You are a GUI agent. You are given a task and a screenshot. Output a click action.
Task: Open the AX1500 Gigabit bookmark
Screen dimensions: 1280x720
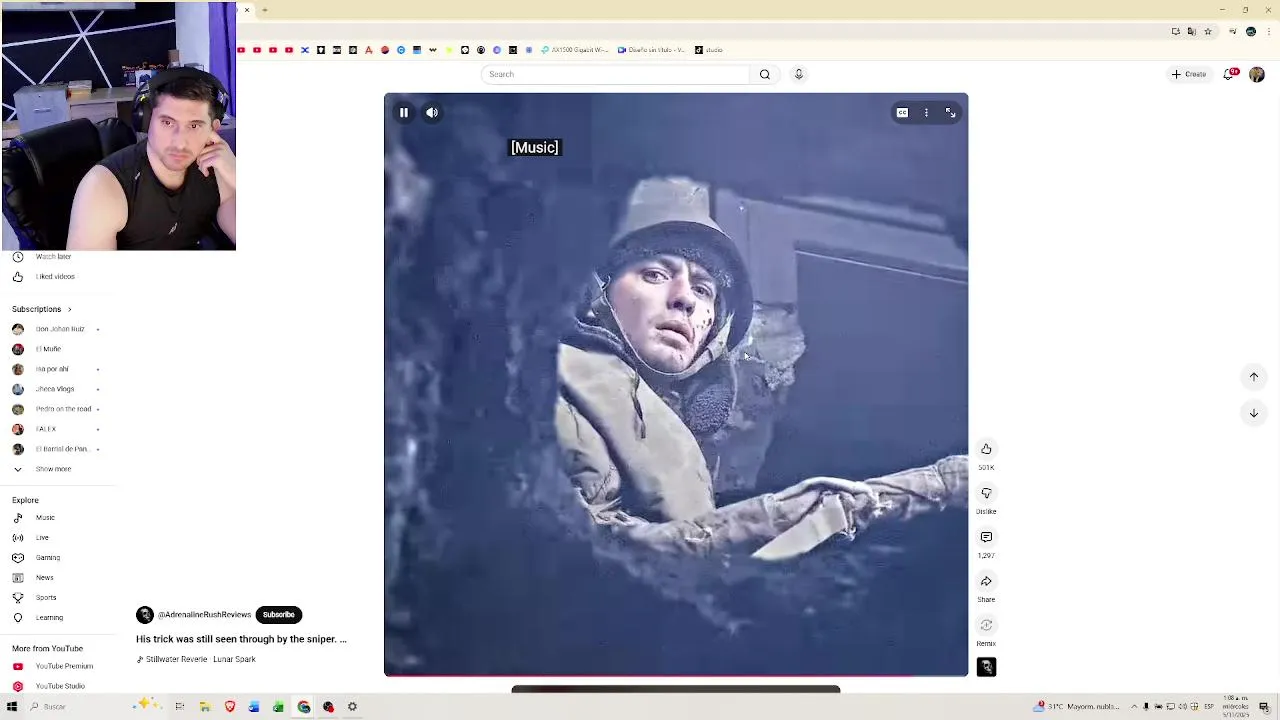[574, 50]
